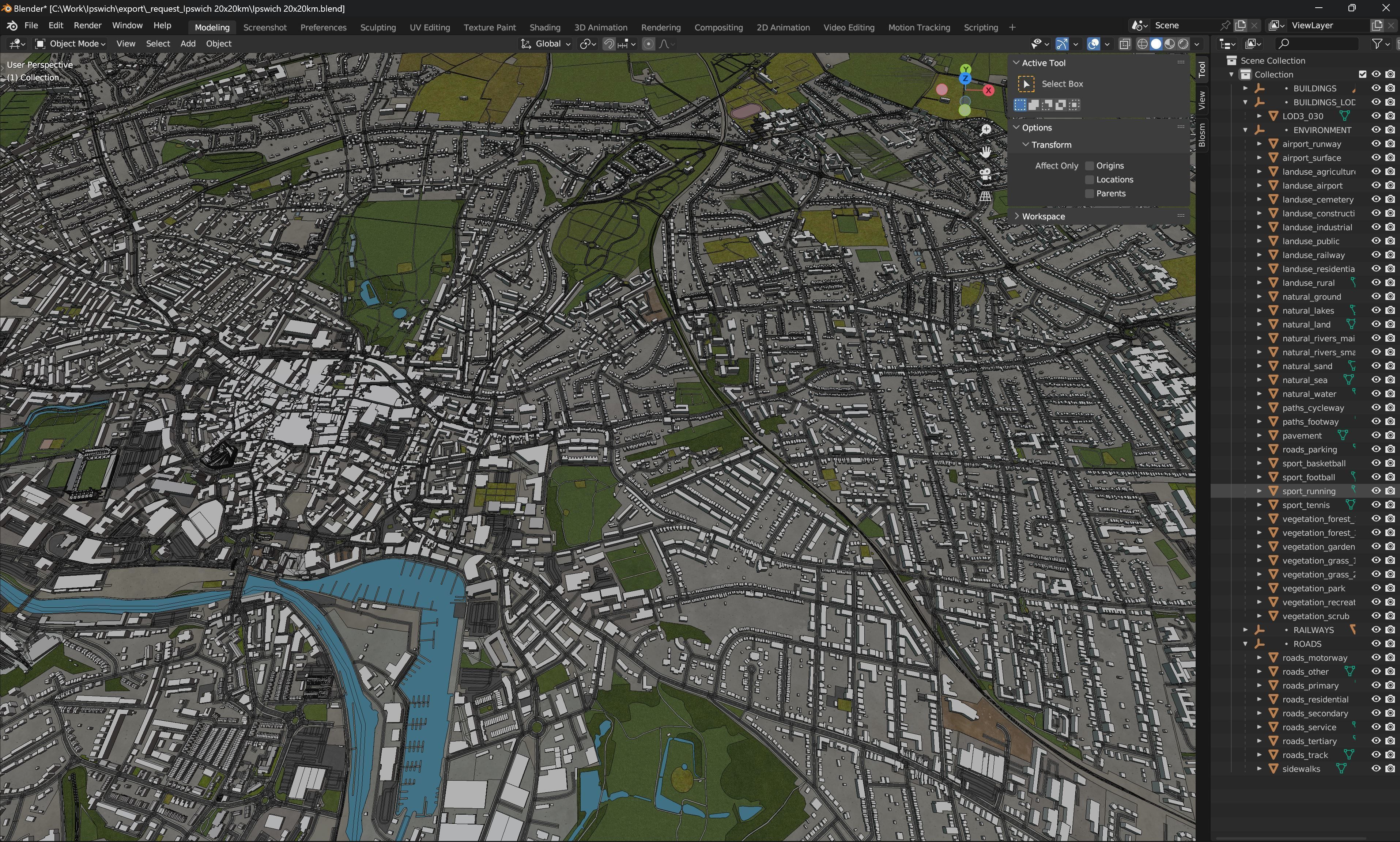This screenshot has height=842, width=1400.
Task: Switch to the UV Editing workspace tab
Action: pos(430,27)
